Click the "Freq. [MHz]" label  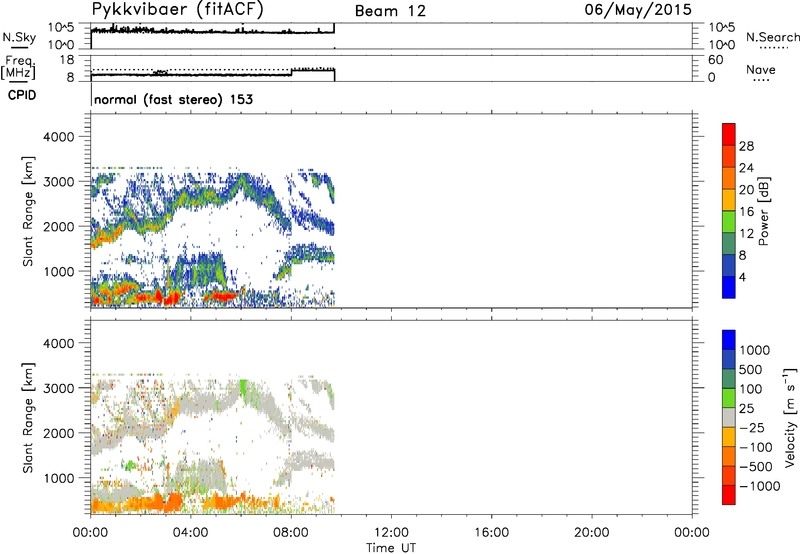pyautogui.click(x=19, y=67)
